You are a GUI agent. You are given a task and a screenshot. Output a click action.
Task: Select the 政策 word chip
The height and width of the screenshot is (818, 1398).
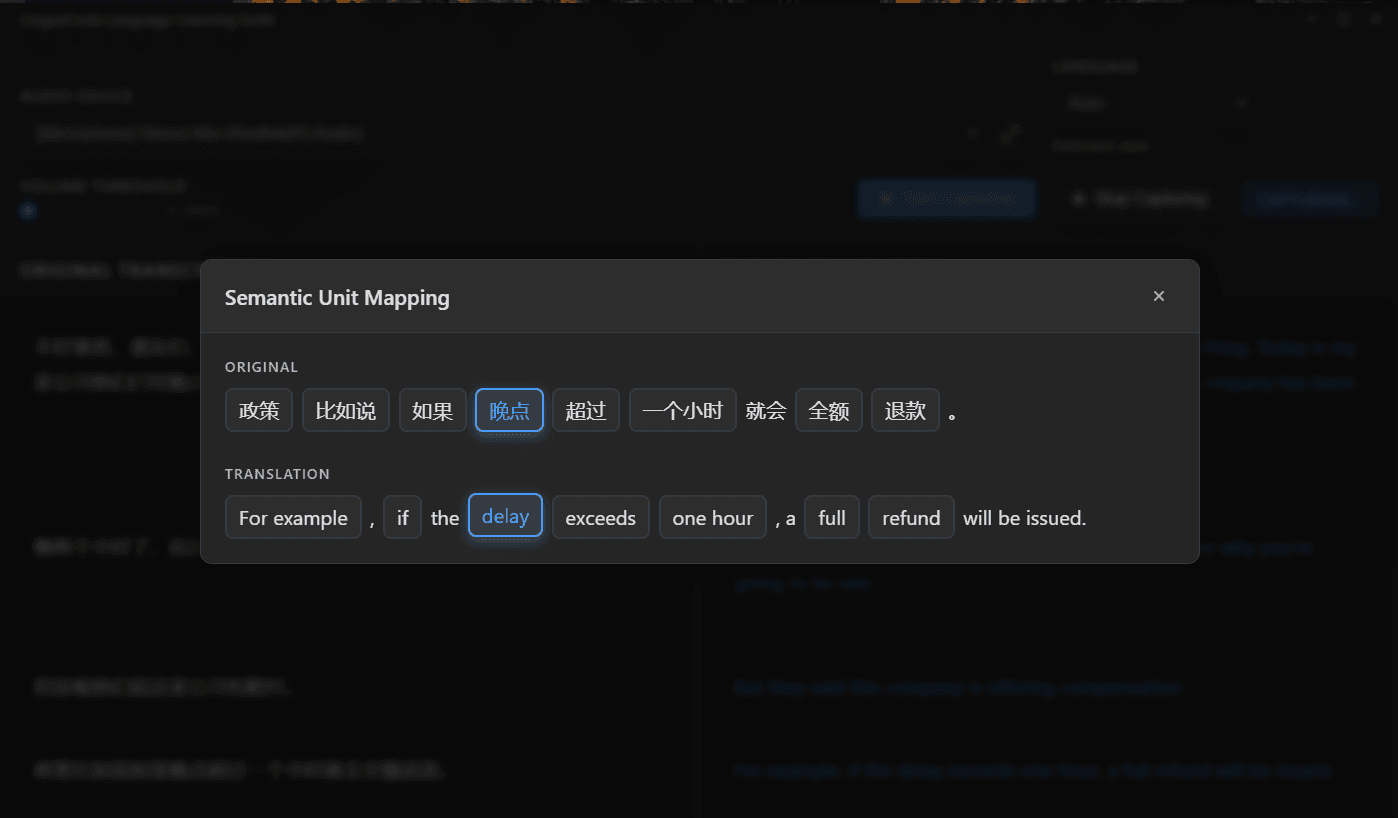click(x=259, y=410)
